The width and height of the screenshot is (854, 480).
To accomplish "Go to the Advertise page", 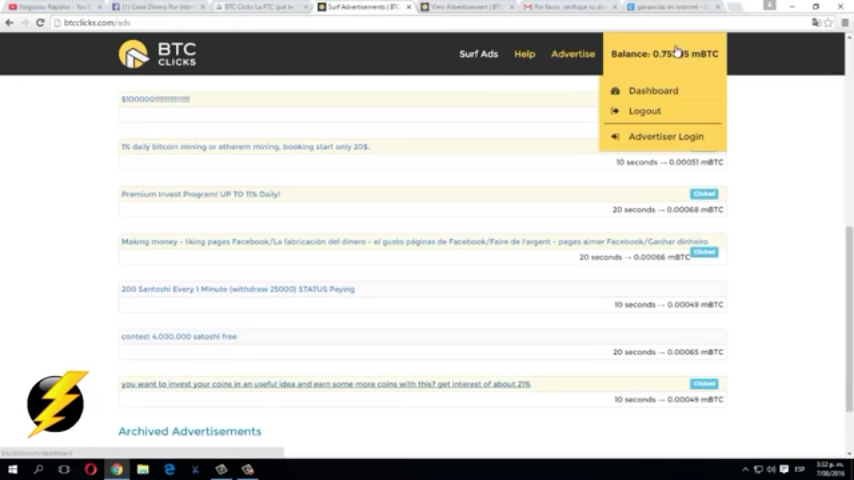I will pyautogui.click(x=573, y=54).
